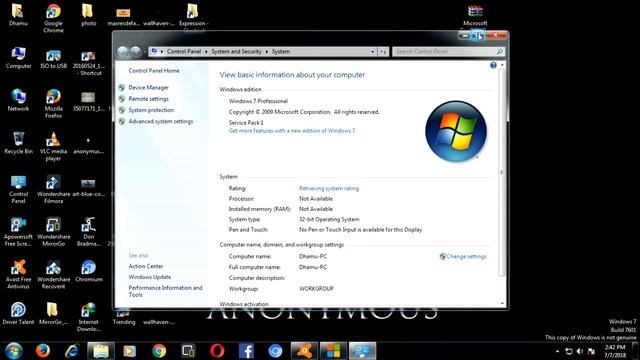Click the help question mark icon
This screenshot has height=360, width=640.
coord(493,65)
